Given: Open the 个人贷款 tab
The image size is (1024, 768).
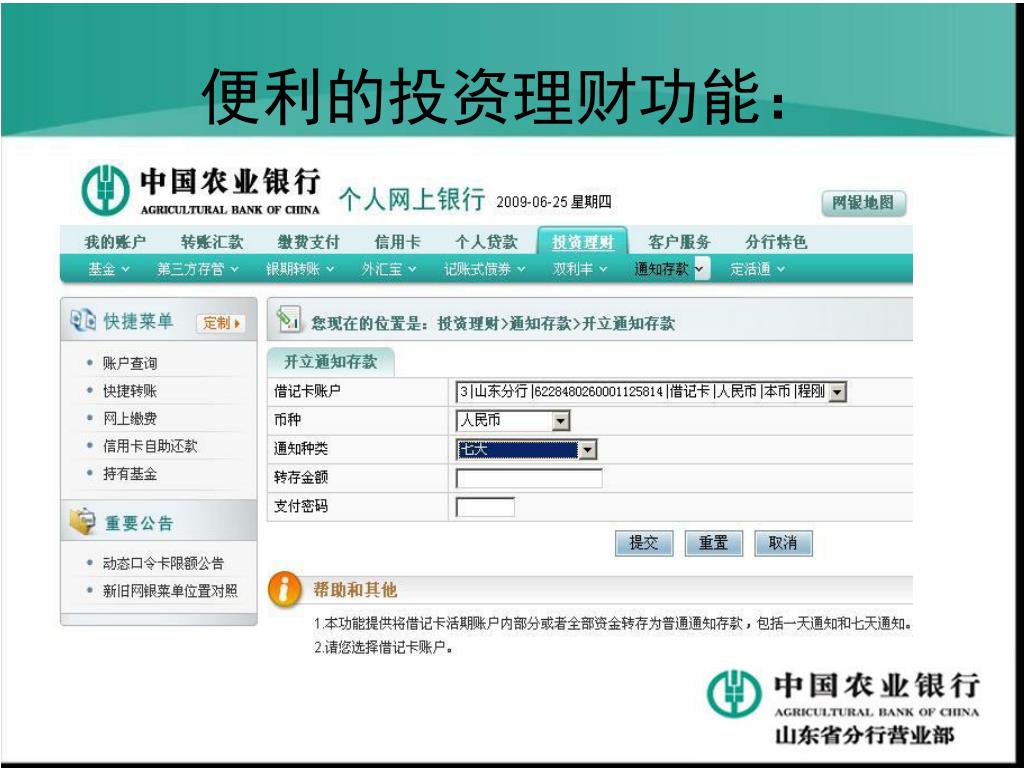Looking at the screenshot, I should [x=487, y=242].
